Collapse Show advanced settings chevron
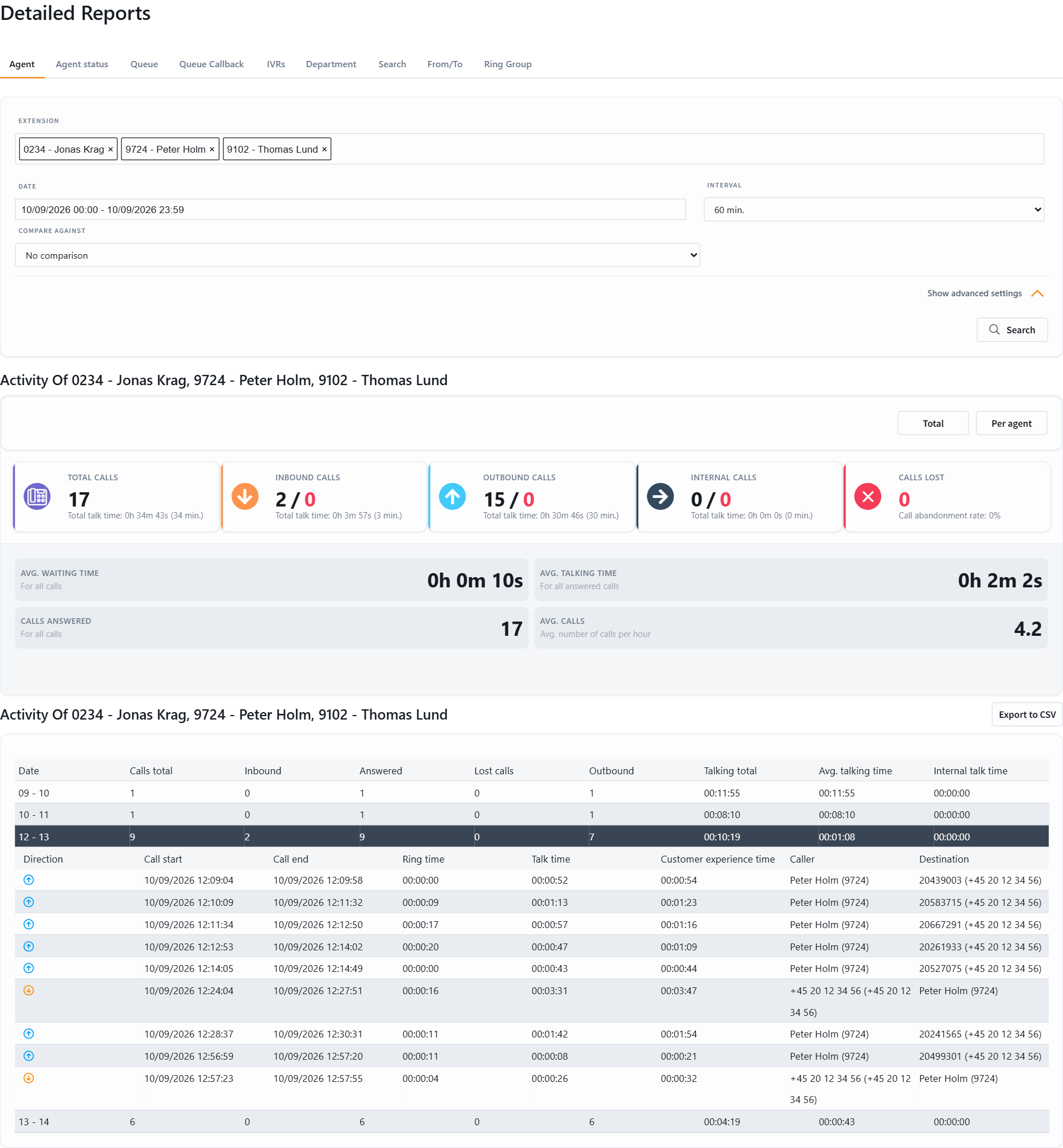The image size is (1063, 1148). pyautogui.click(x=1037, y=294)
